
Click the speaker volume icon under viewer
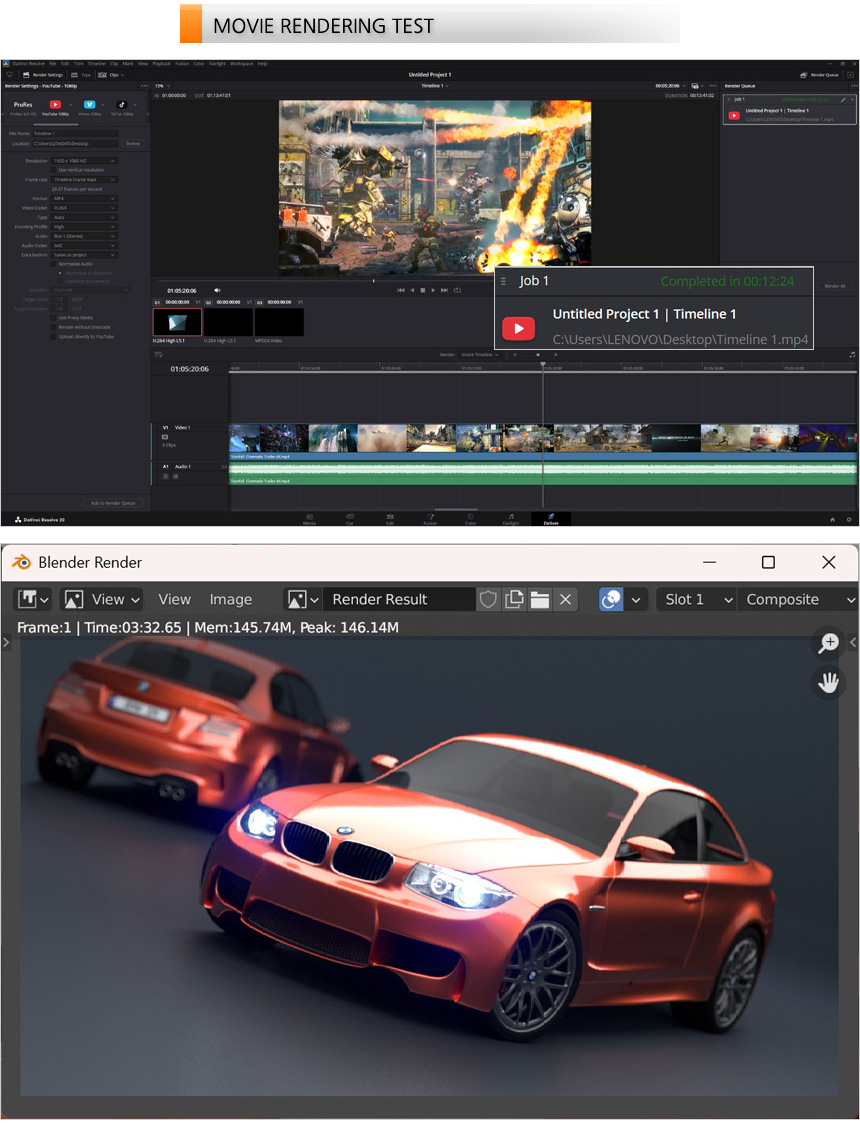click(217, 290)
